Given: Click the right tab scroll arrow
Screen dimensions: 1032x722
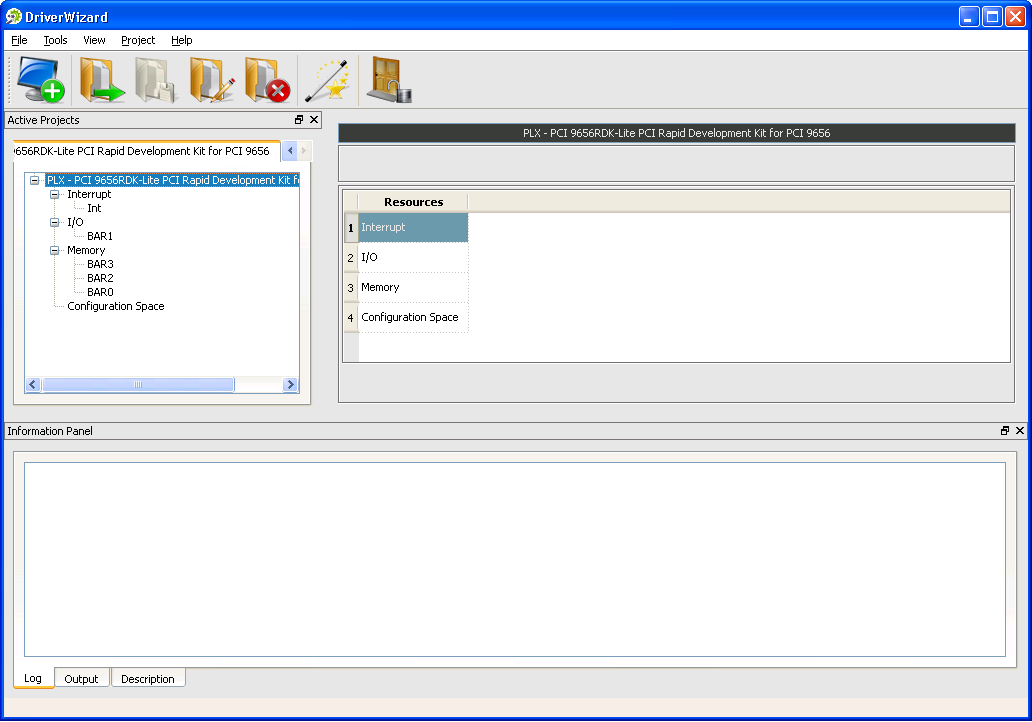Looking at the screenshot, I should tap(303, 151).
